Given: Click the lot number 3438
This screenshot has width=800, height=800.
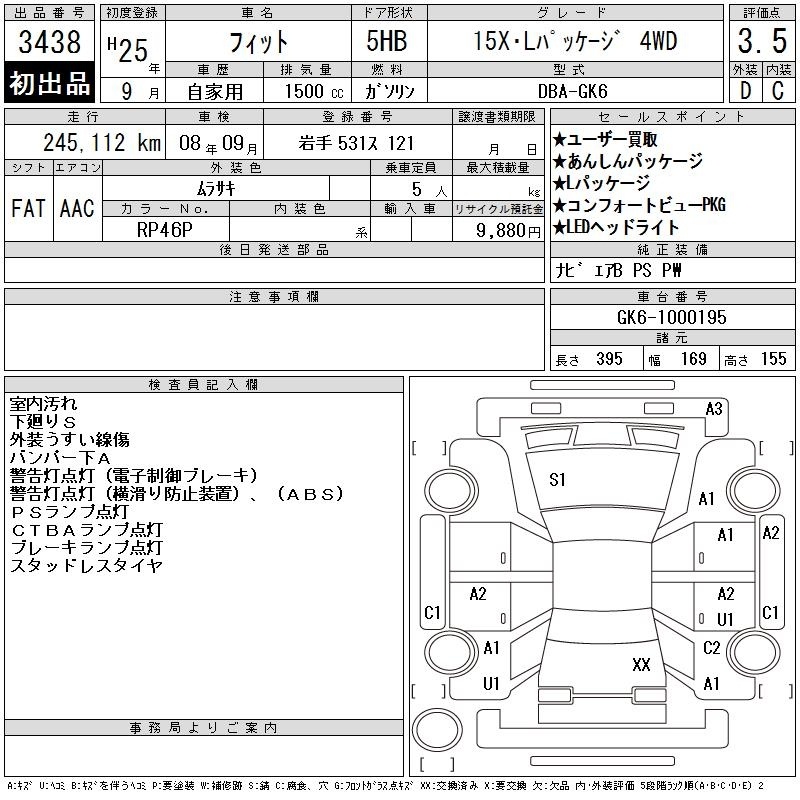Looking at the screenshot, I should [x=49, y=42].
